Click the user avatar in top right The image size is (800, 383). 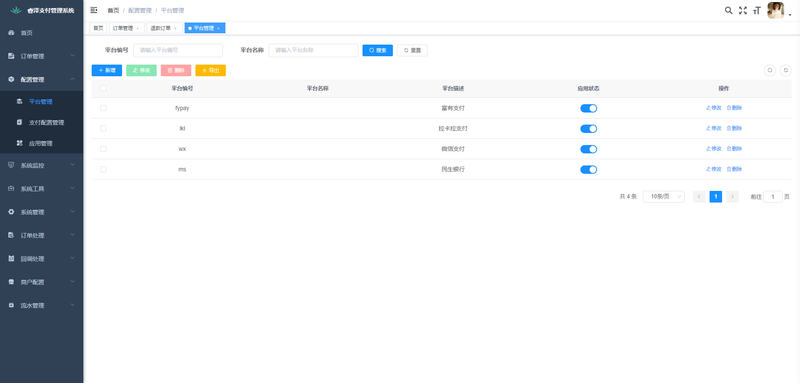click(x=776, y=10)
